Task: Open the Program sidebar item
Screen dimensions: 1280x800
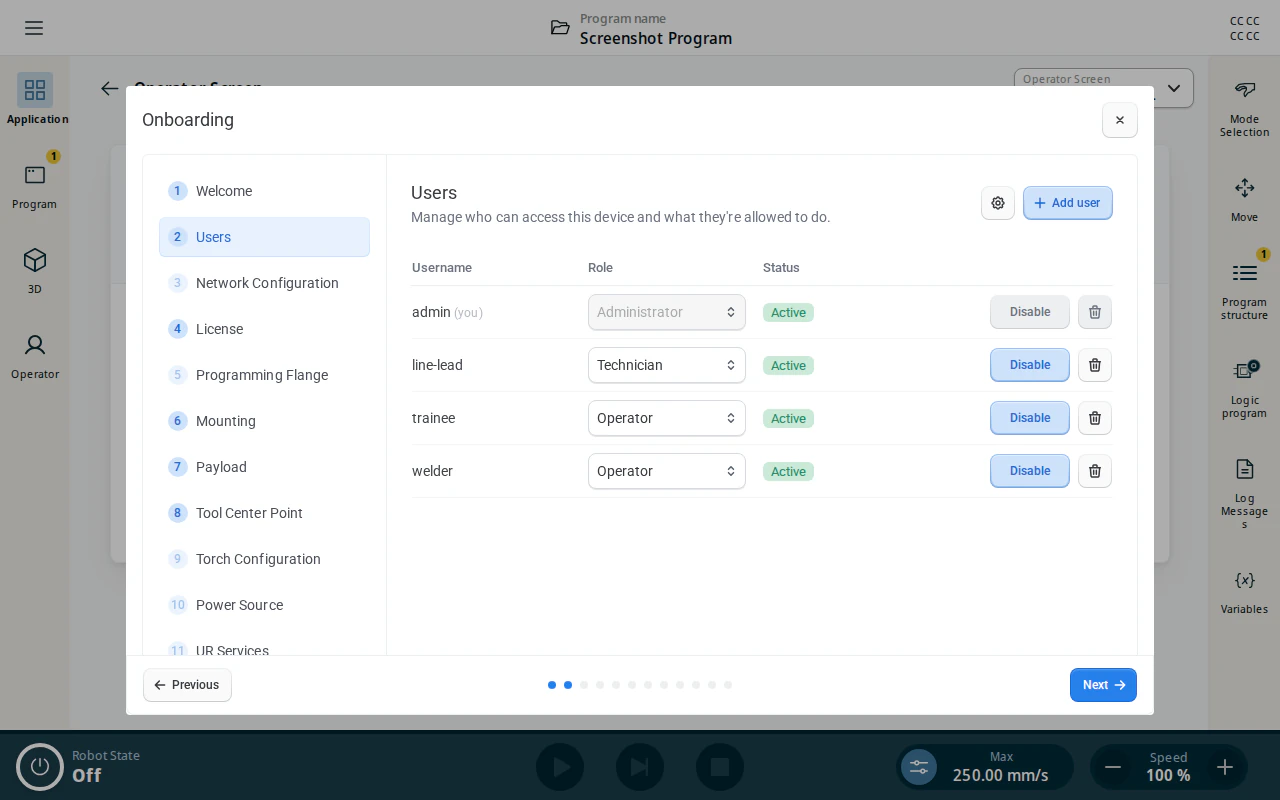Action: [35, 185]
